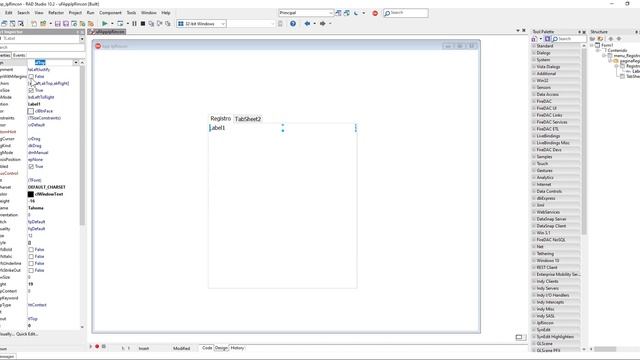Expand the Indy Clients palette category

[x=534, y=281]
